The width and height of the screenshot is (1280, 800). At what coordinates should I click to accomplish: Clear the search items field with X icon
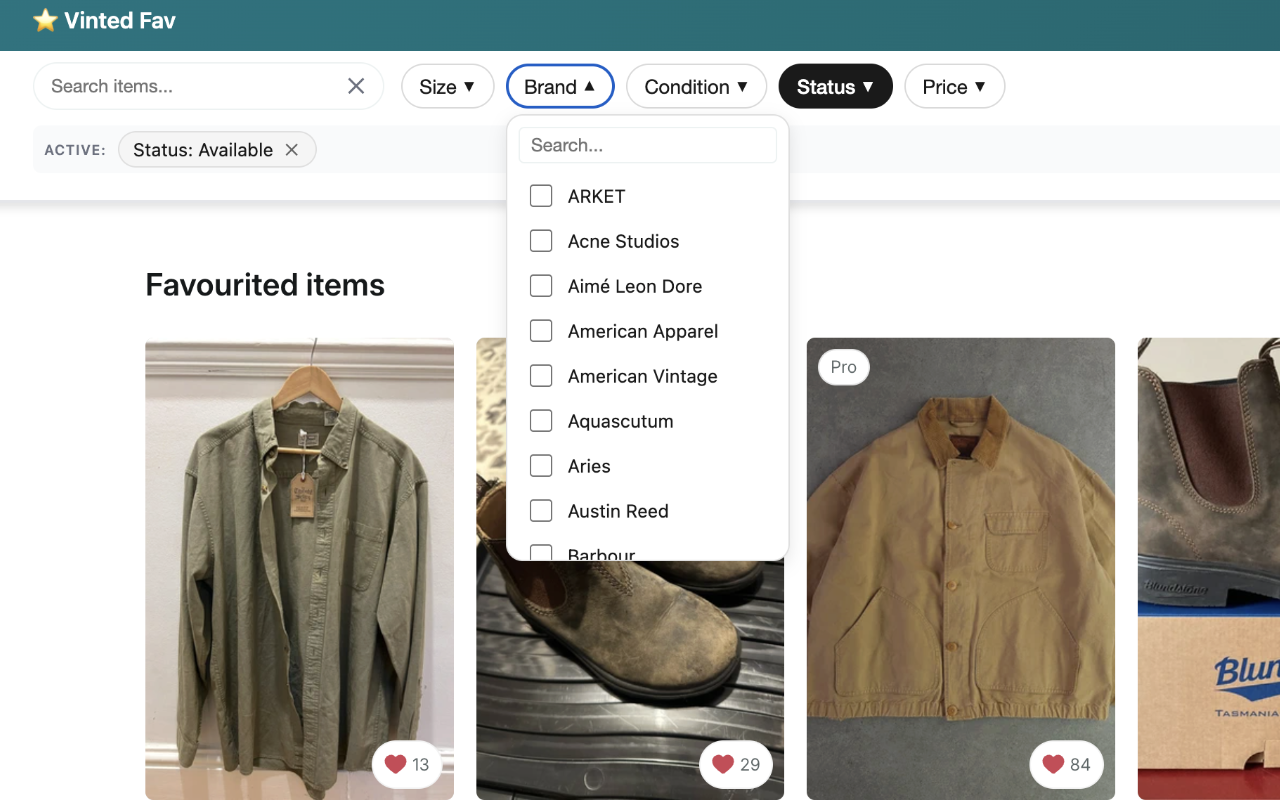356,86
